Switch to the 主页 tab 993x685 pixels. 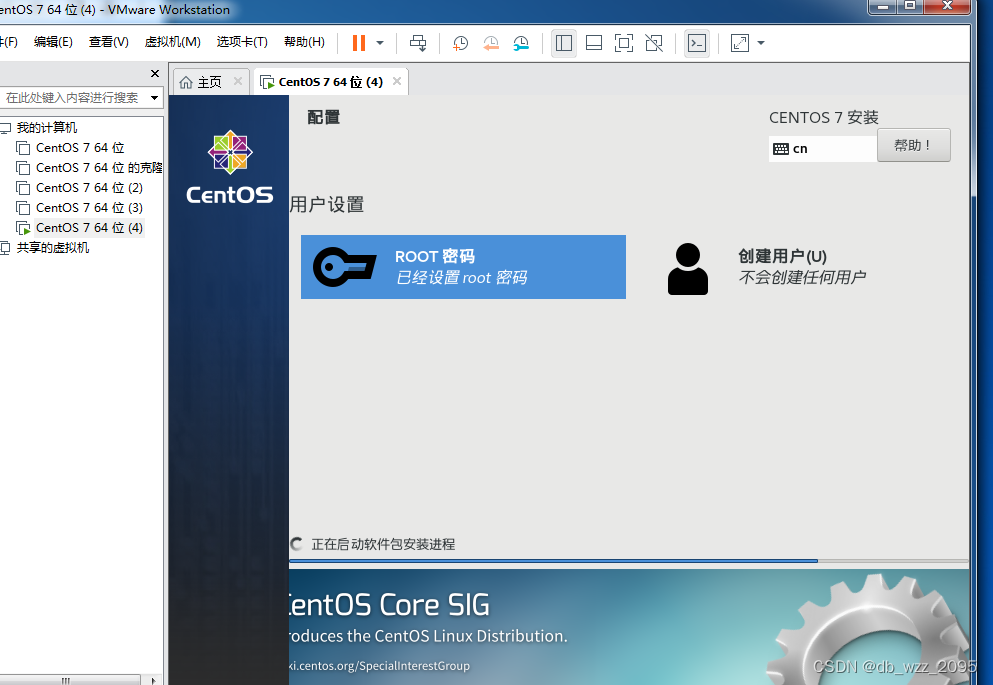coord(209,82)
